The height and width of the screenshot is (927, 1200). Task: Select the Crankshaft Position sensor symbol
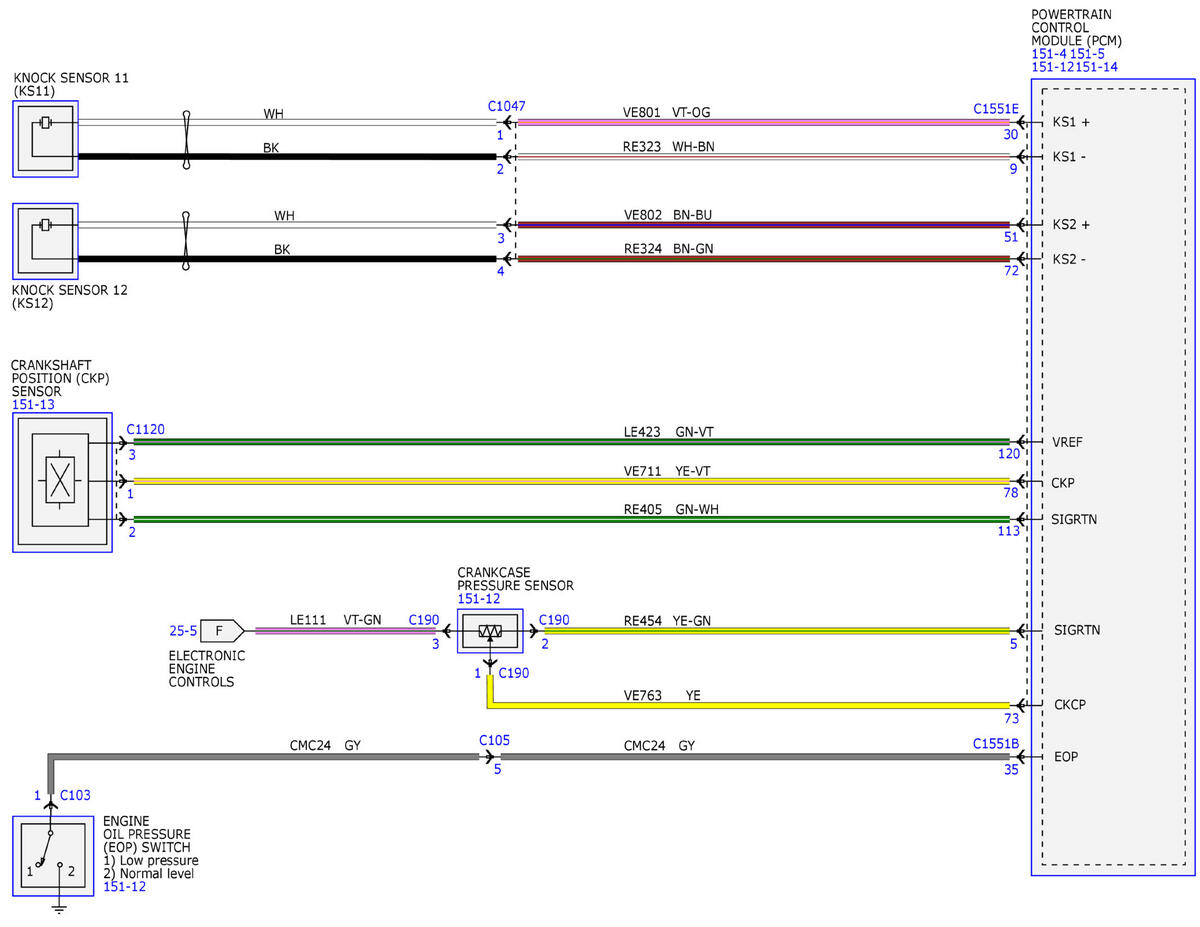[x=62, y=482]
